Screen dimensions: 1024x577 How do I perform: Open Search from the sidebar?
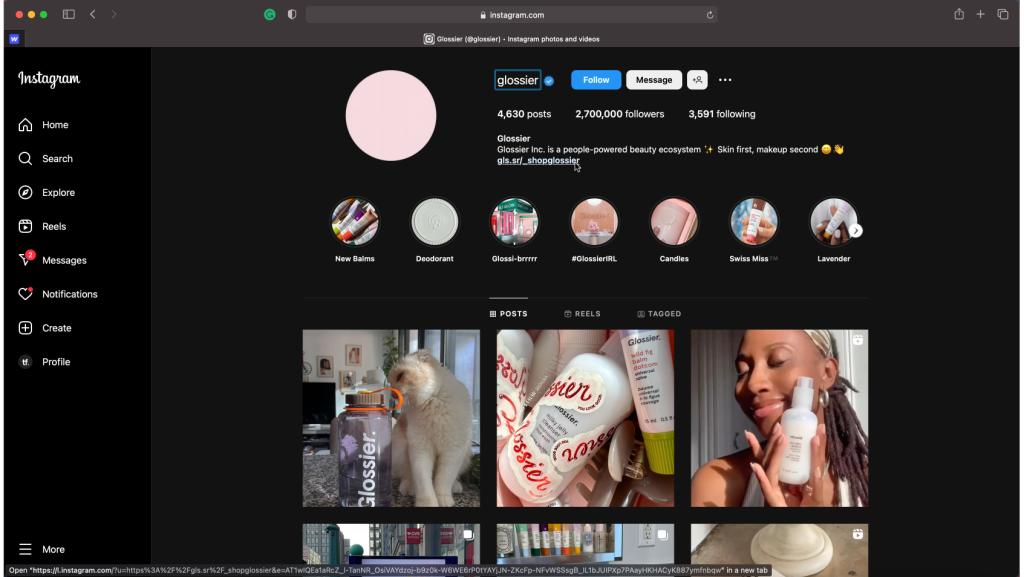(x=45, y=159)
